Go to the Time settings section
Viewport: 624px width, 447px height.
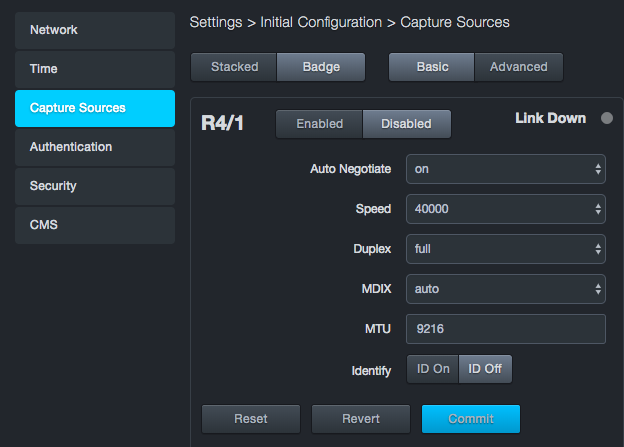(x=95, y=69)
